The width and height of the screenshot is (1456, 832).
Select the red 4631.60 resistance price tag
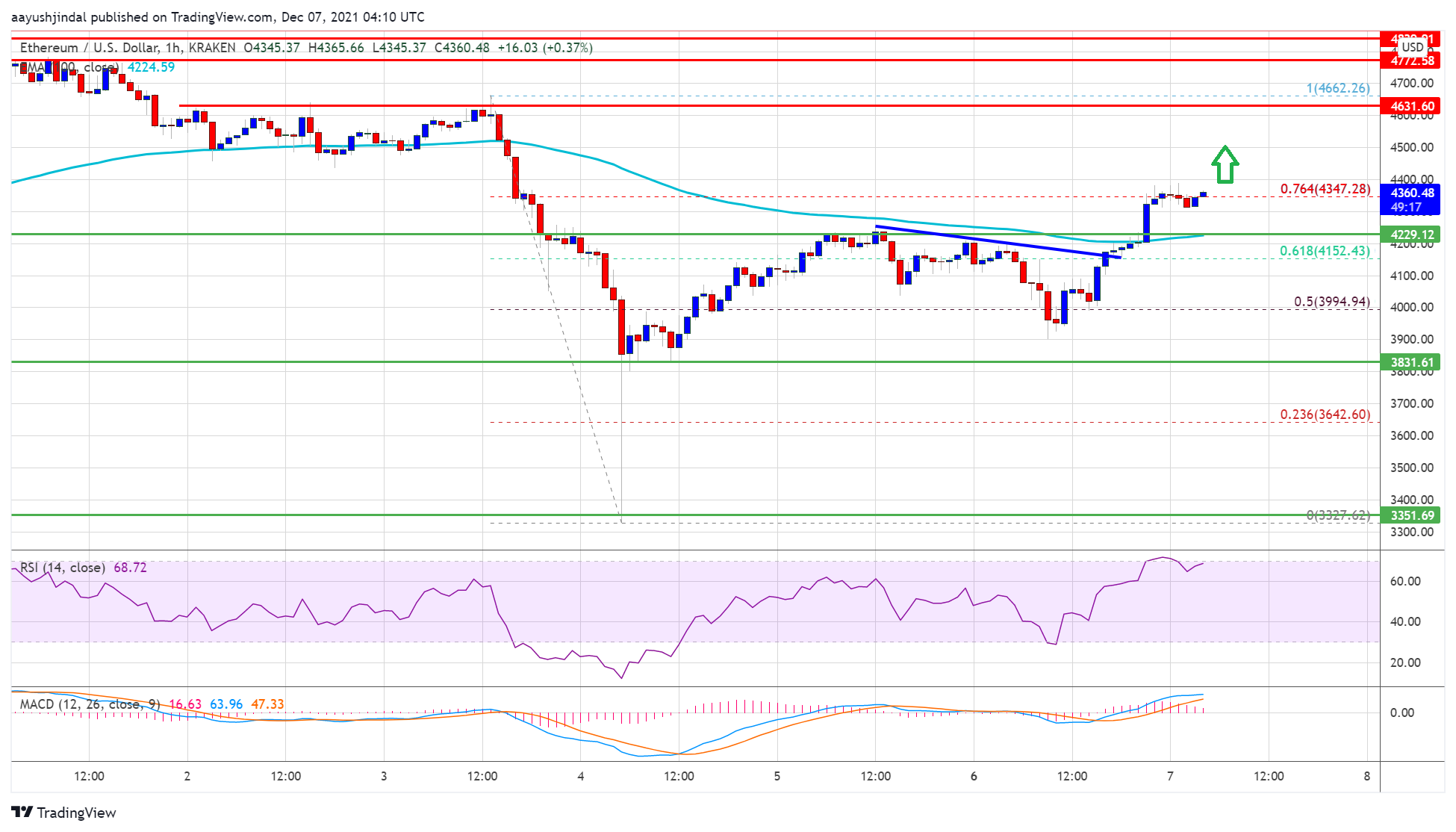click(x=1411, y=106)
